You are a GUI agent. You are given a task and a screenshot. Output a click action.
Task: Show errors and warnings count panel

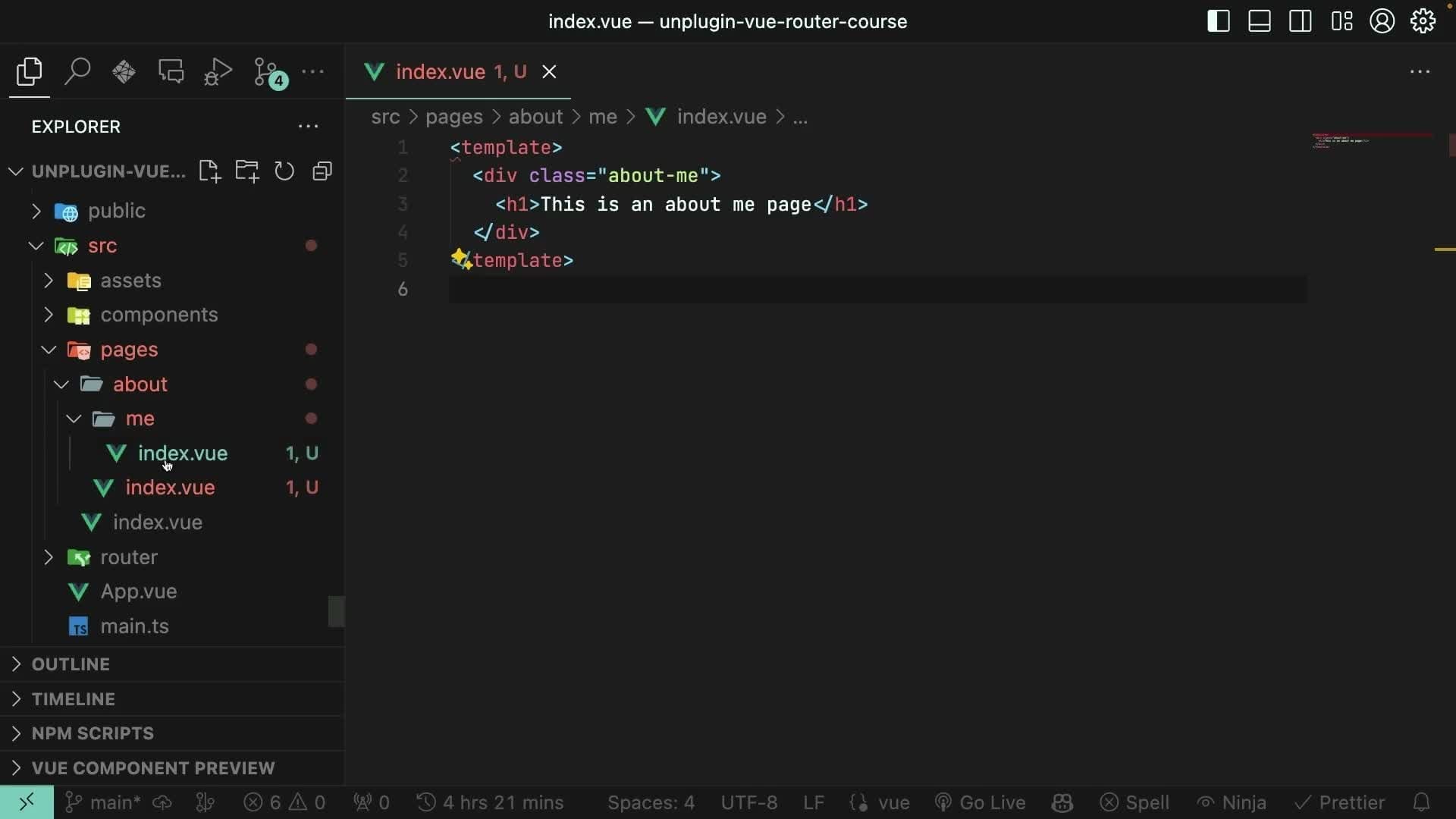(x=284, y=802)
